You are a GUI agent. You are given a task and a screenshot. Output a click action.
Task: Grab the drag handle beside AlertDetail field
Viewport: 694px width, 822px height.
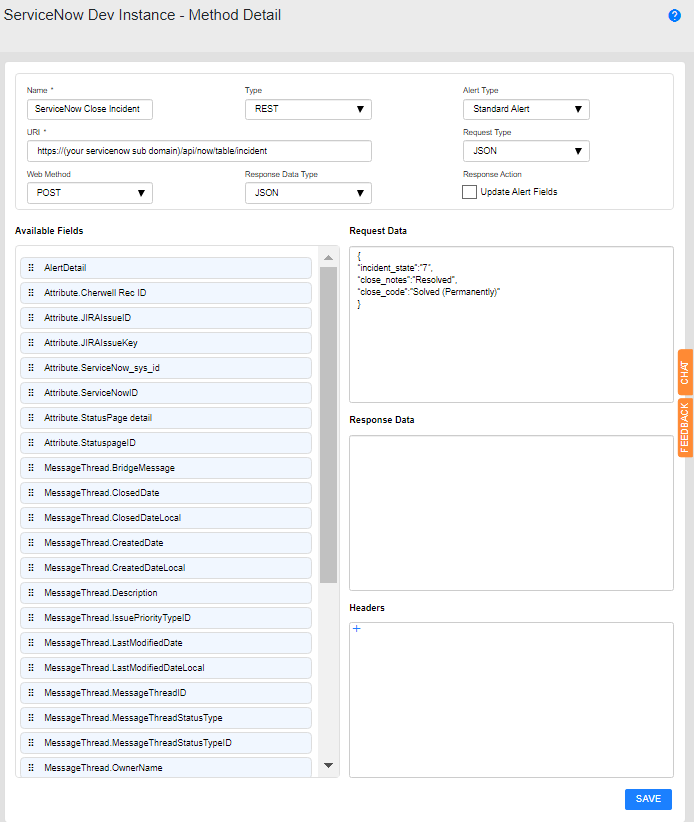[31, 268]
